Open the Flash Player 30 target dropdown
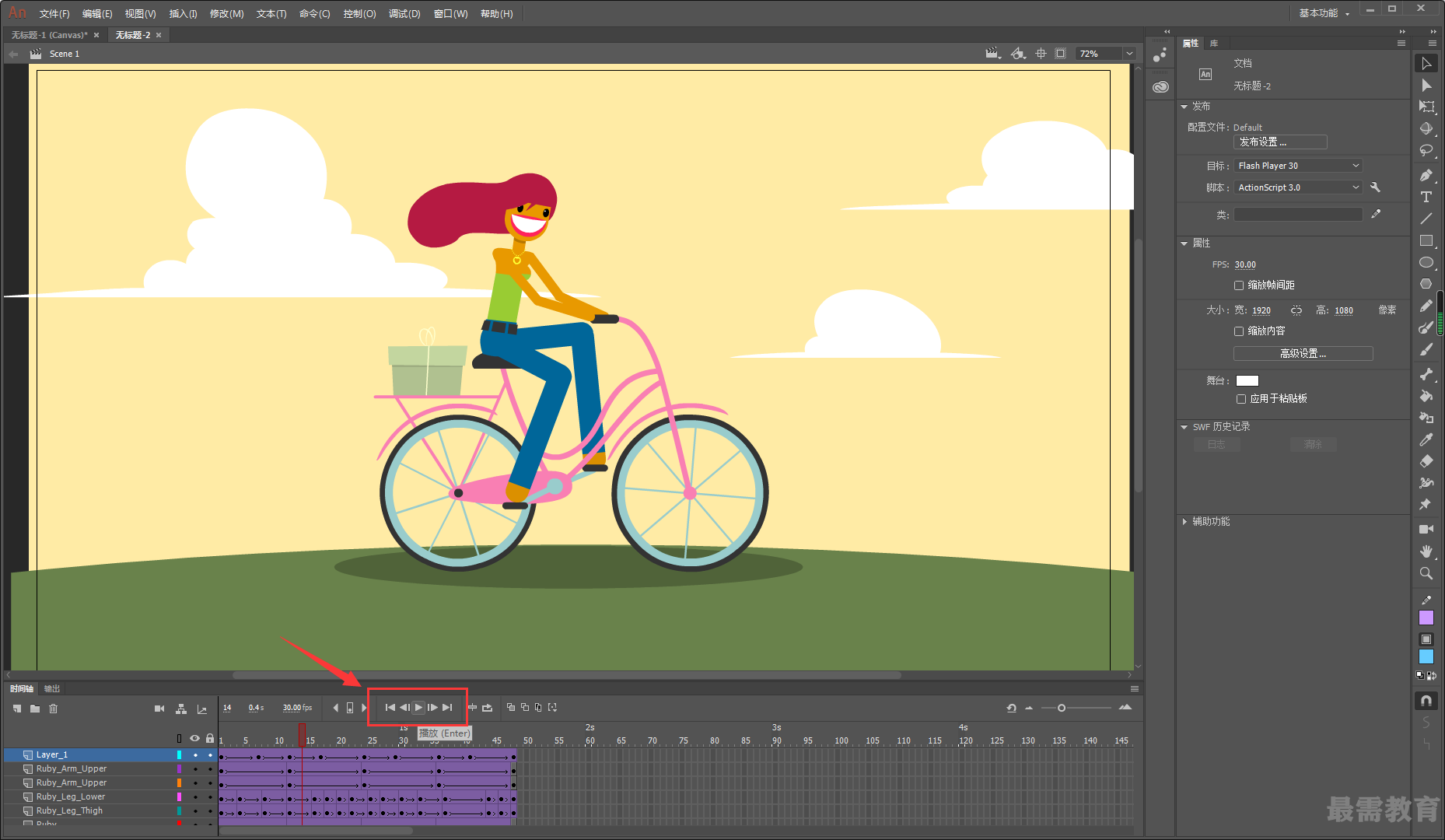The height and width of the screenshot is (840, 1445). (x=1298, y=166)
